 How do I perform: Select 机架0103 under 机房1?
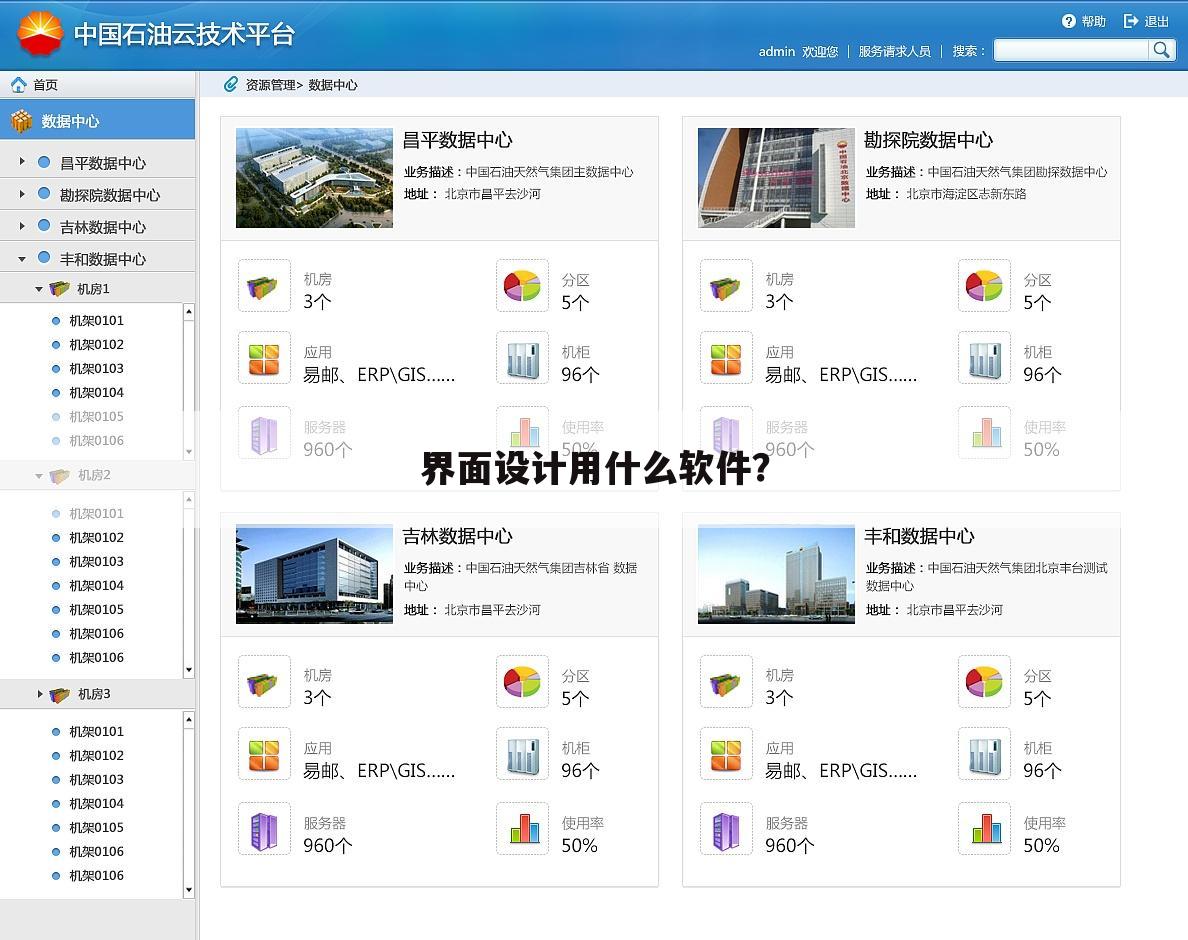click(96, 368)
